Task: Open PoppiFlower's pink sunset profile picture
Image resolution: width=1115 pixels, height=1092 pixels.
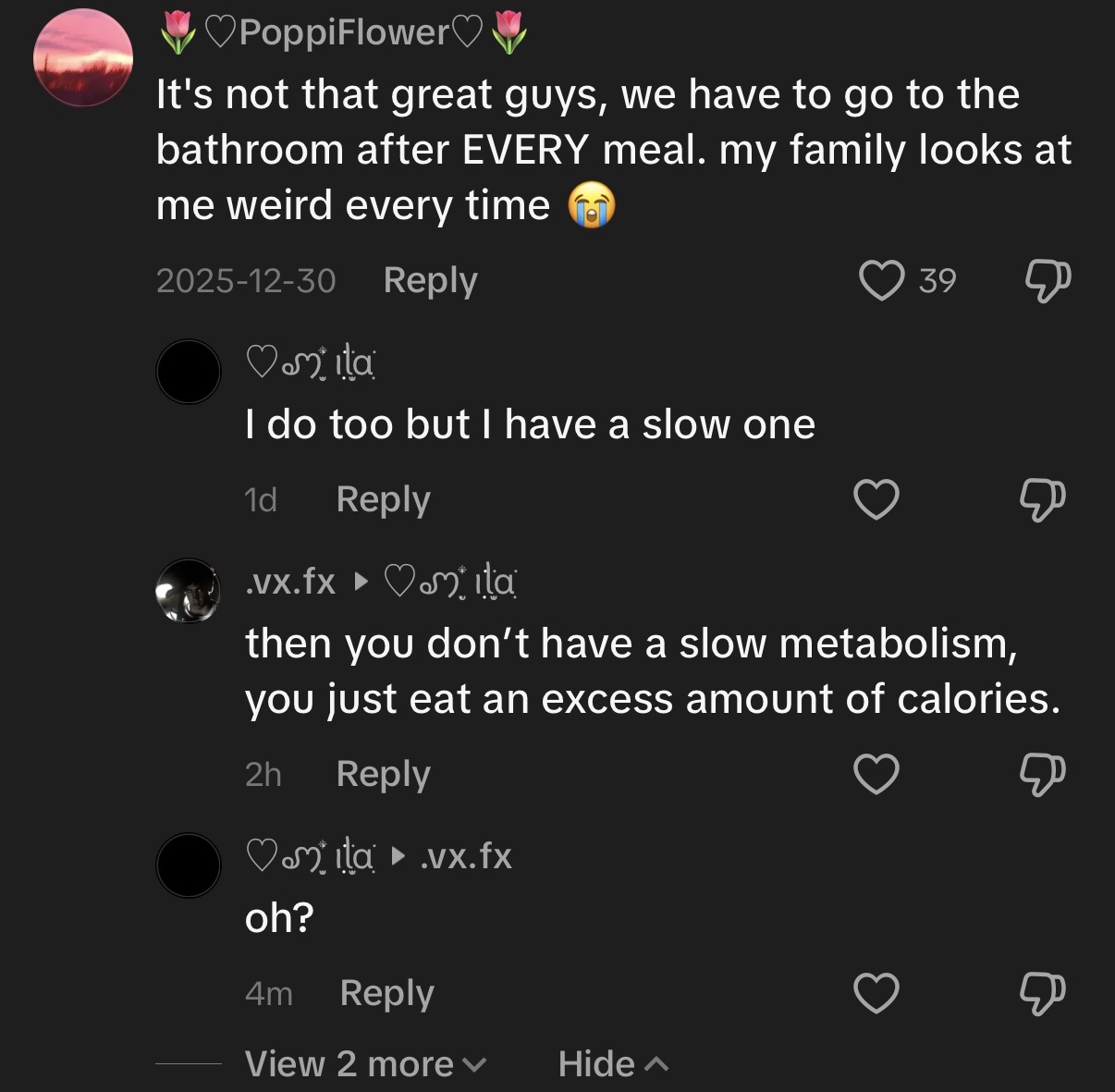Action: (83, 58)
